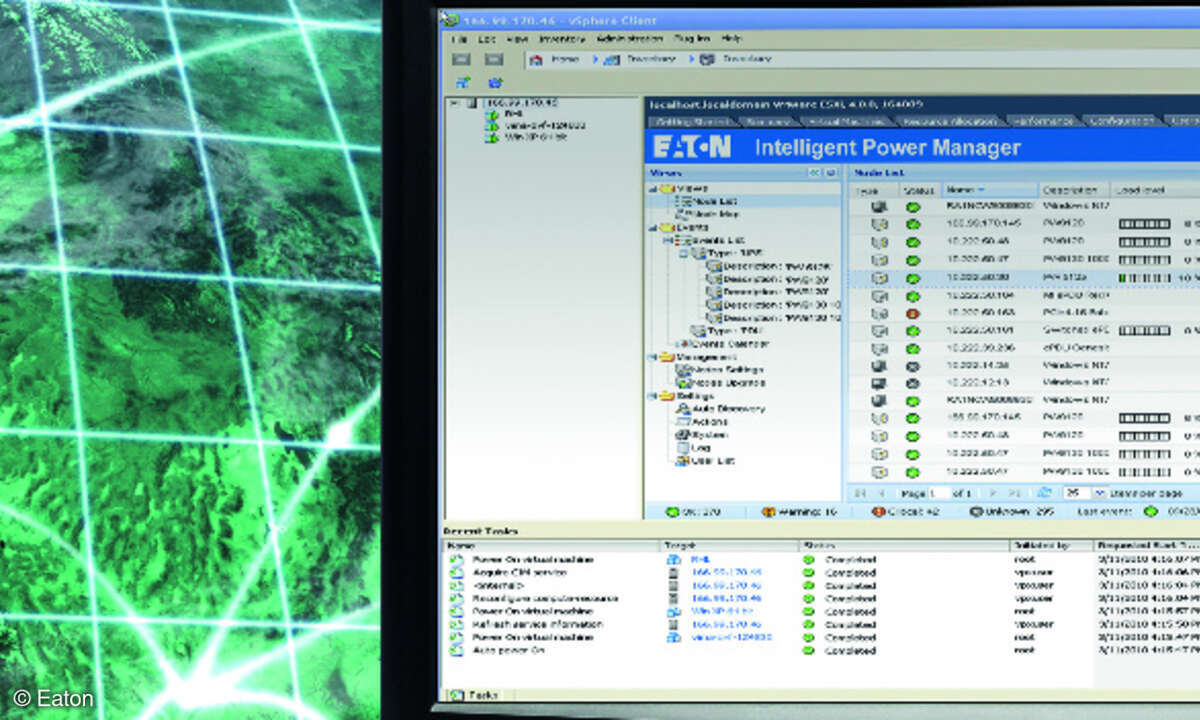Image resolution: width=1200 pixels, height=720 pixels.
Task: Open the File menu
Action: pyautogui.click(x=459, y=38)
